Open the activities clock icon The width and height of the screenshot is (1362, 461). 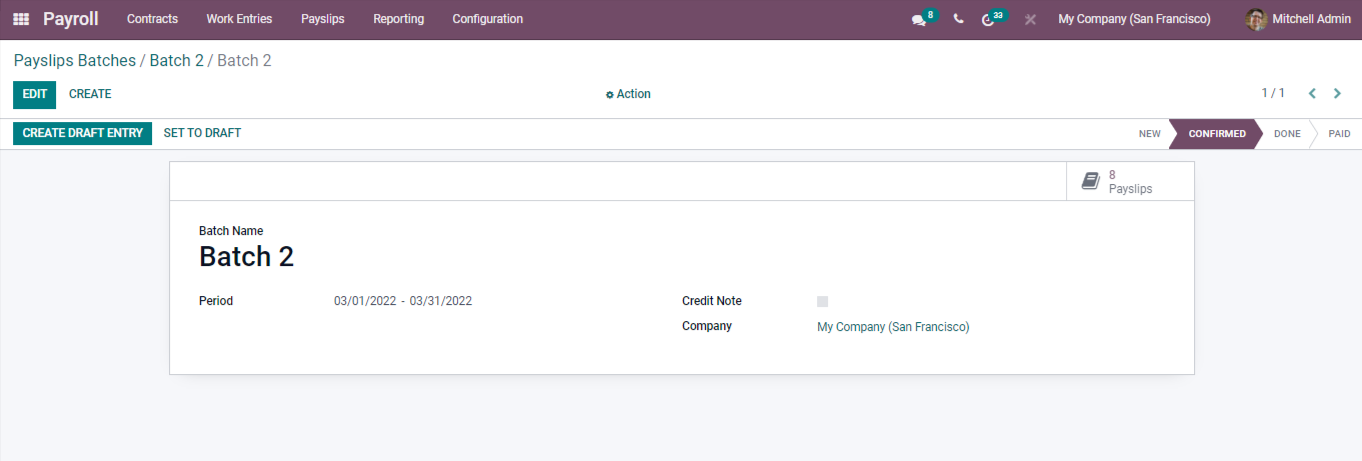[x=989, y=20]
